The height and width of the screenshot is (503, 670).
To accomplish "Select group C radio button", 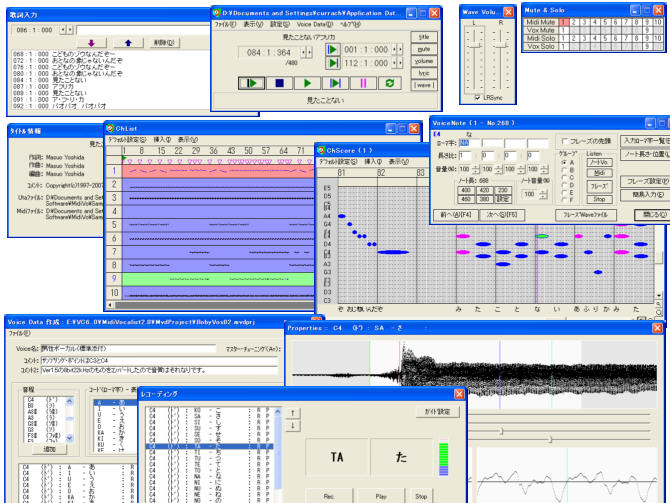I will coord(564,177).
